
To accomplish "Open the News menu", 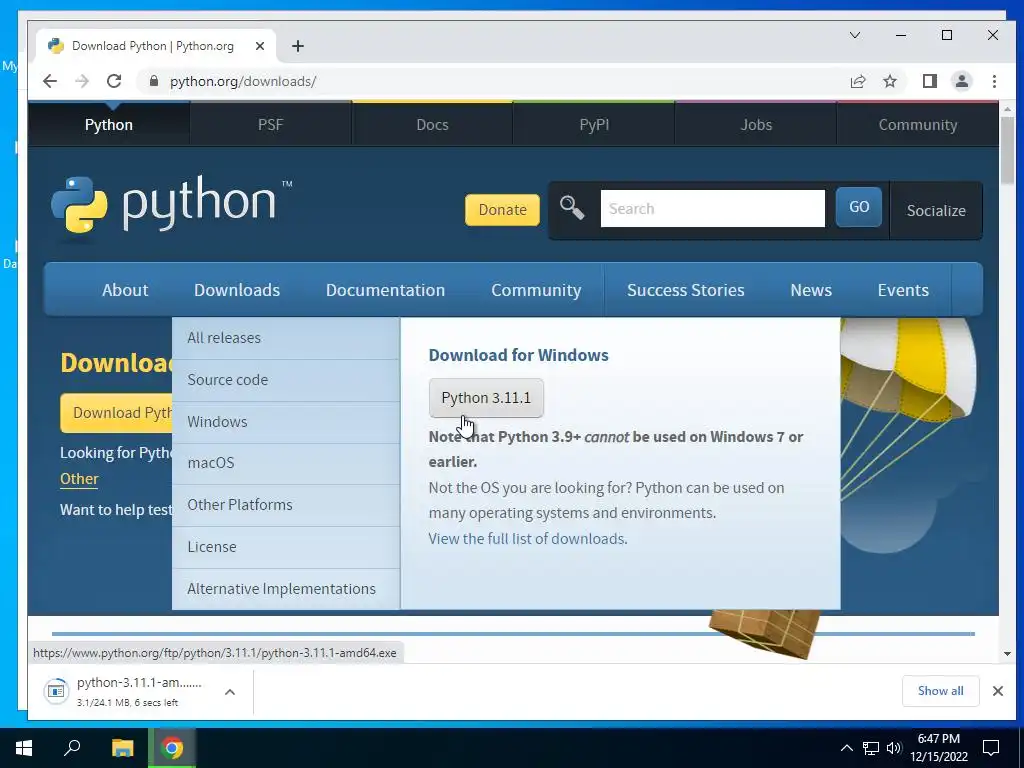I will 811,290.
